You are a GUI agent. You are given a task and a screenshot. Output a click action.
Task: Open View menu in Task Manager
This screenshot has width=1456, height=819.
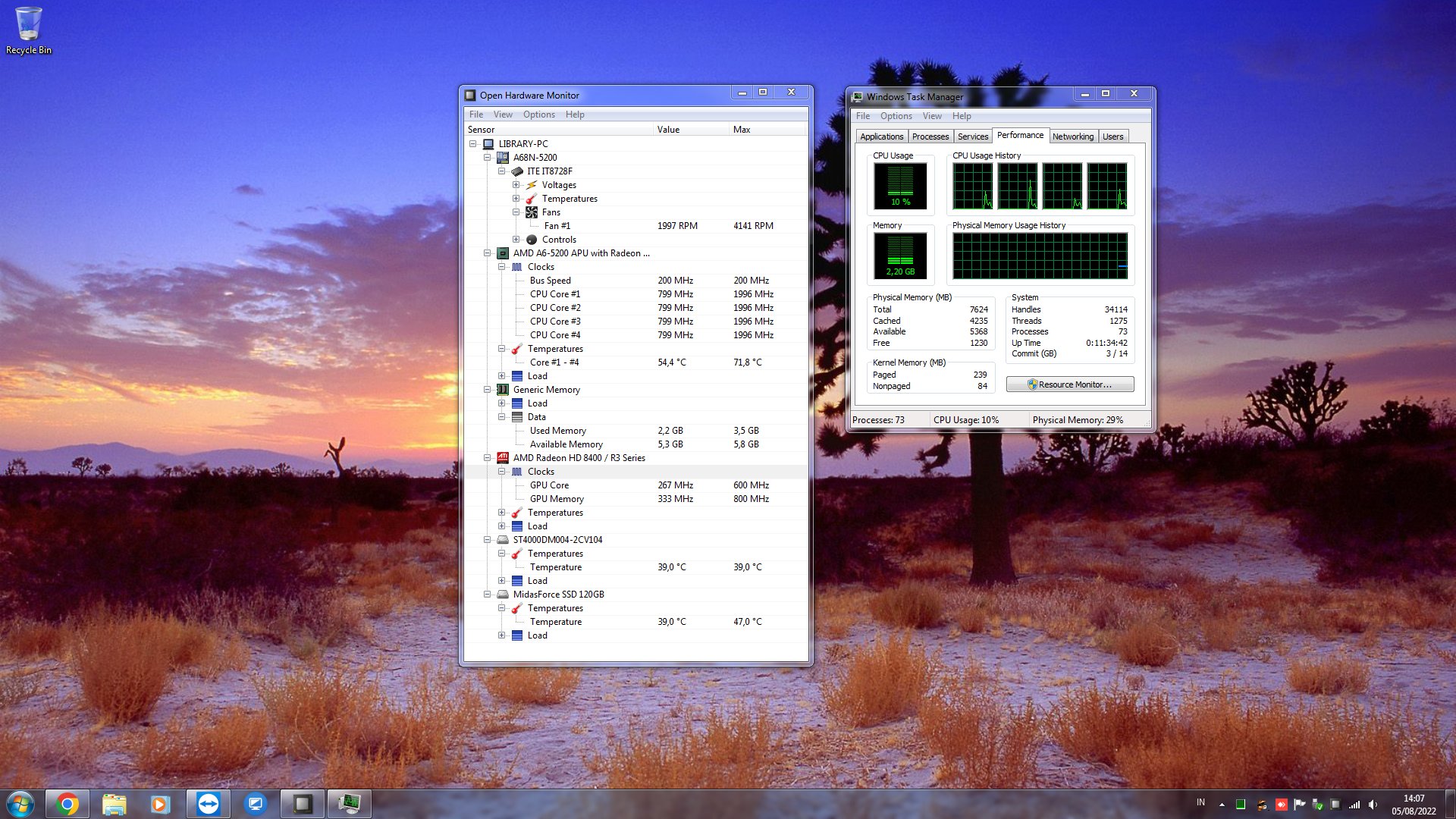[x=932, y=116]
